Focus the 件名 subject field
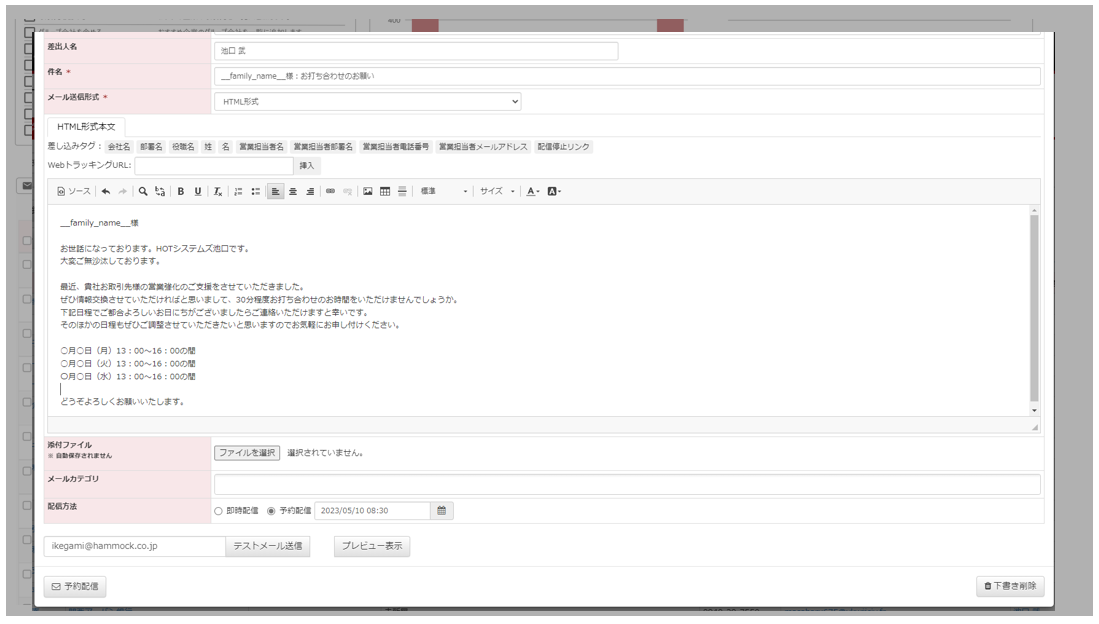 point(627,76)
